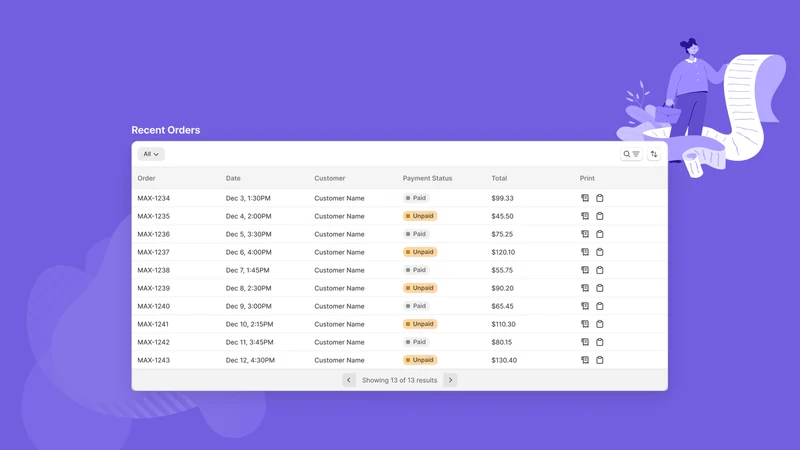Viewport: 800px width, 450px height.
Task: Go to next page of results
Action: (x=451, y=380)
